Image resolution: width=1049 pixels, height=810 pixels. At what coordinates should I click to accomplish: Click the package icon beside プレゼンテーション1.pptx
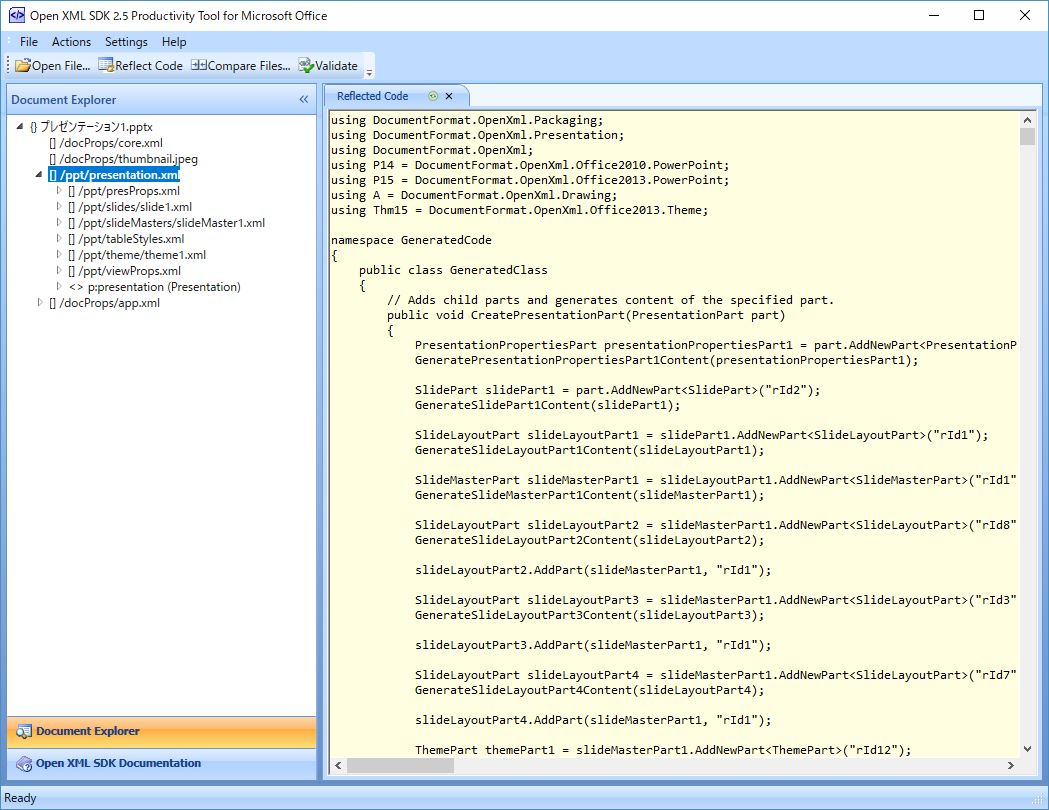pyautogui.click(x=33, y=127)
